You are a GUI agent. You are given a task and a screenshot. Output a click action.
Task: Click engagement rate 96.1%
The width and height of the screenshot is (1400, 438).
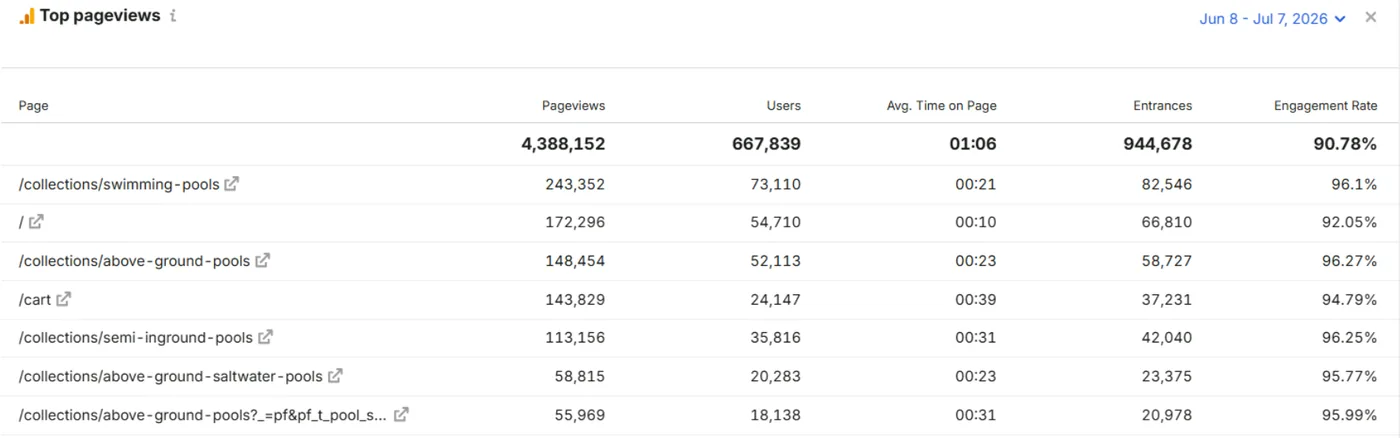[x=1354, y=185]
